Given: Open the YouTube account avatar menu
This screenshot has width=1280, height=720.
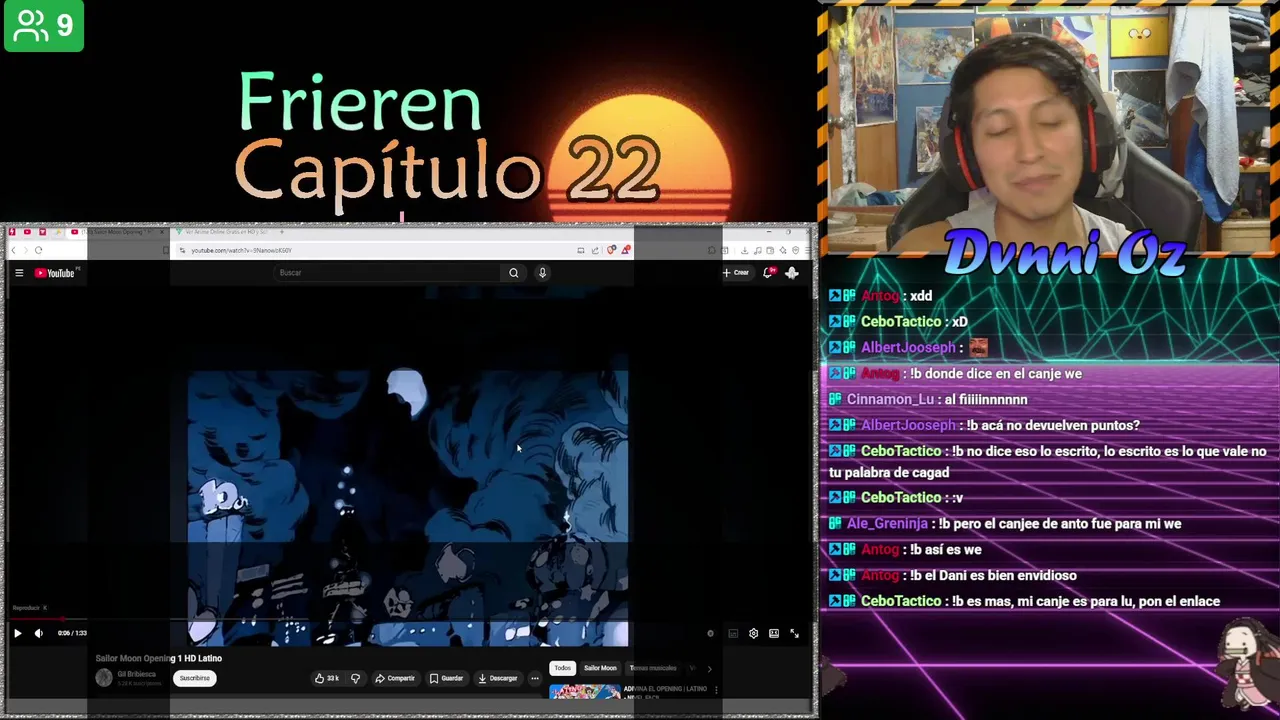Looking at the screenshot, I should coord(791,272).
